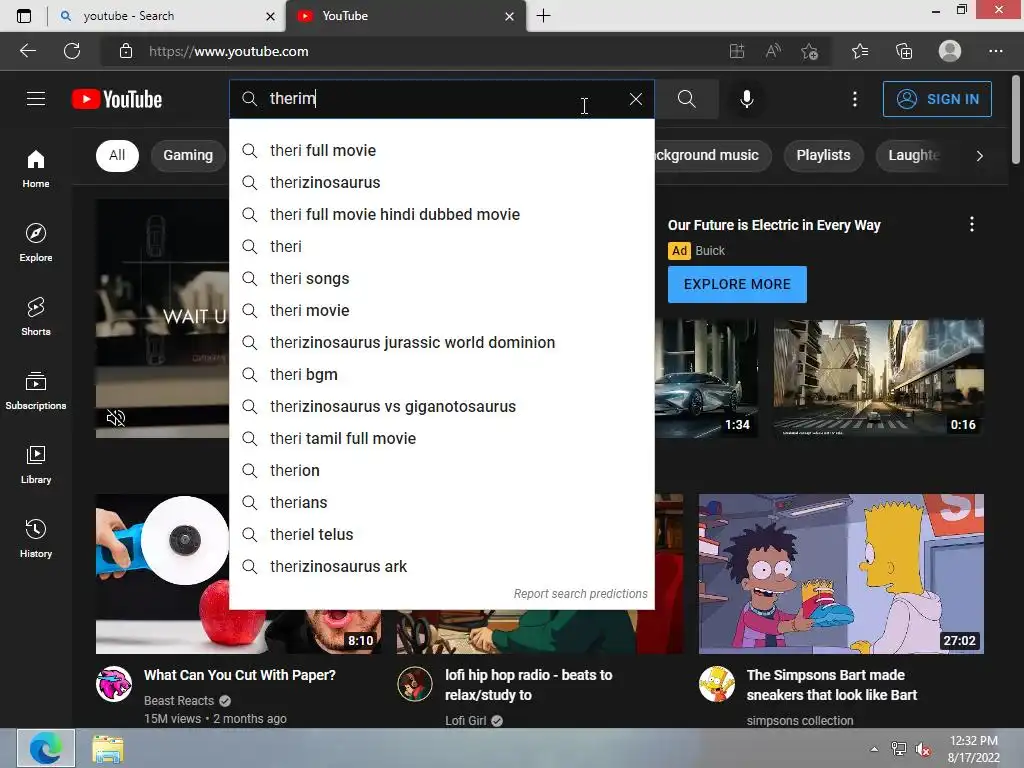Choose suggestion 'theri songs'
Viewport: 1024px width, 768px height.
click(x=441, y=279)
